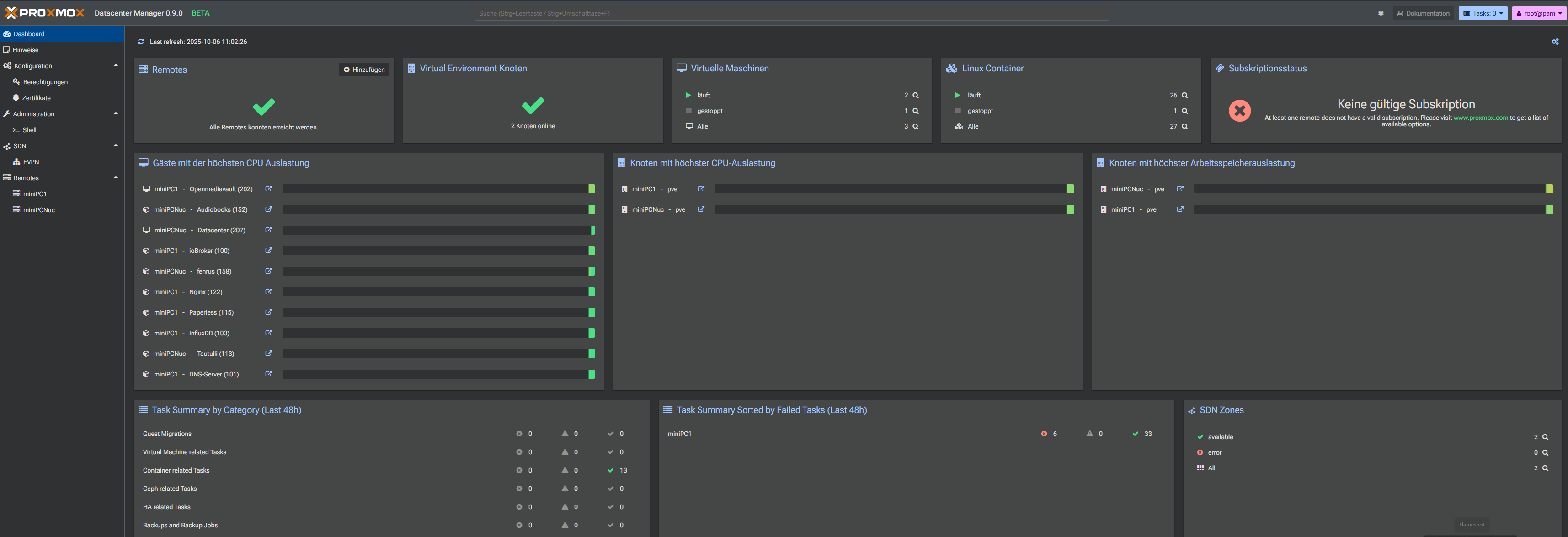
Task: Click the asterisk icon beside Dokumentation
Action: click(x=1381, y=13)
